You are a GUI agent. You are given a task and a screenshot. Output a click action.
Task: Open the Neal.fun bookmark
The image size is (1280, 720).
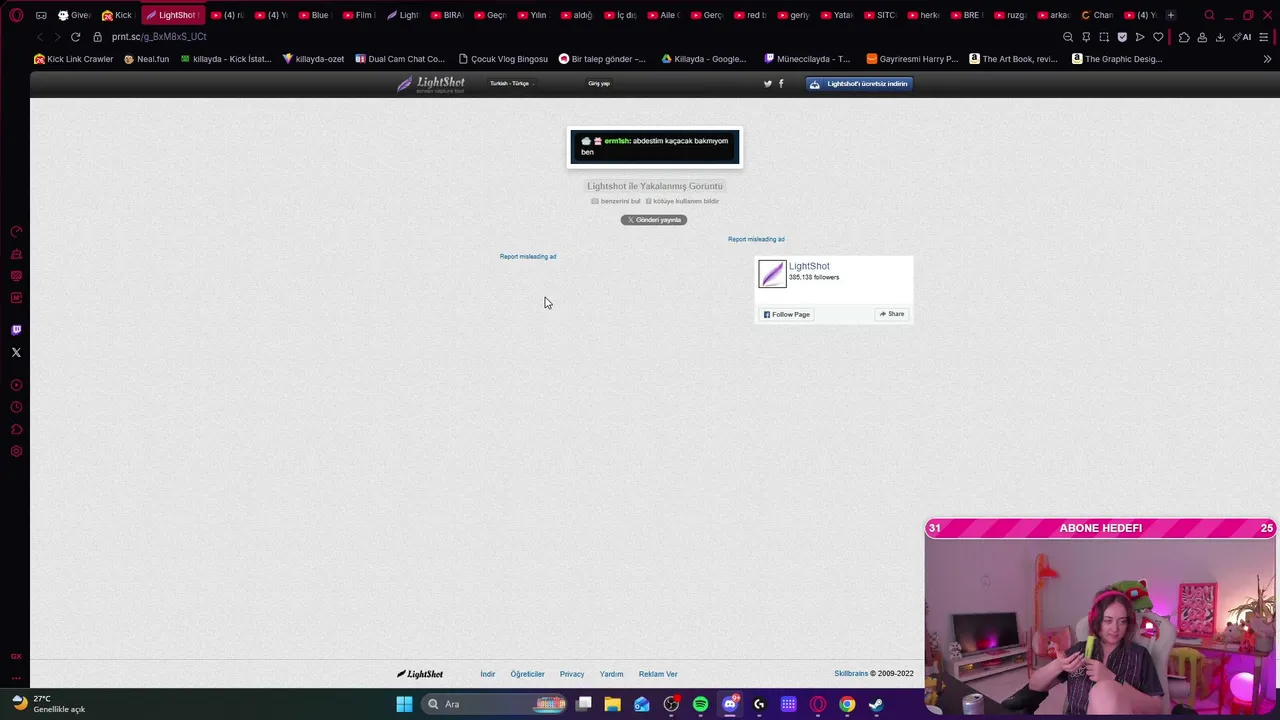(x=146, y=59)
